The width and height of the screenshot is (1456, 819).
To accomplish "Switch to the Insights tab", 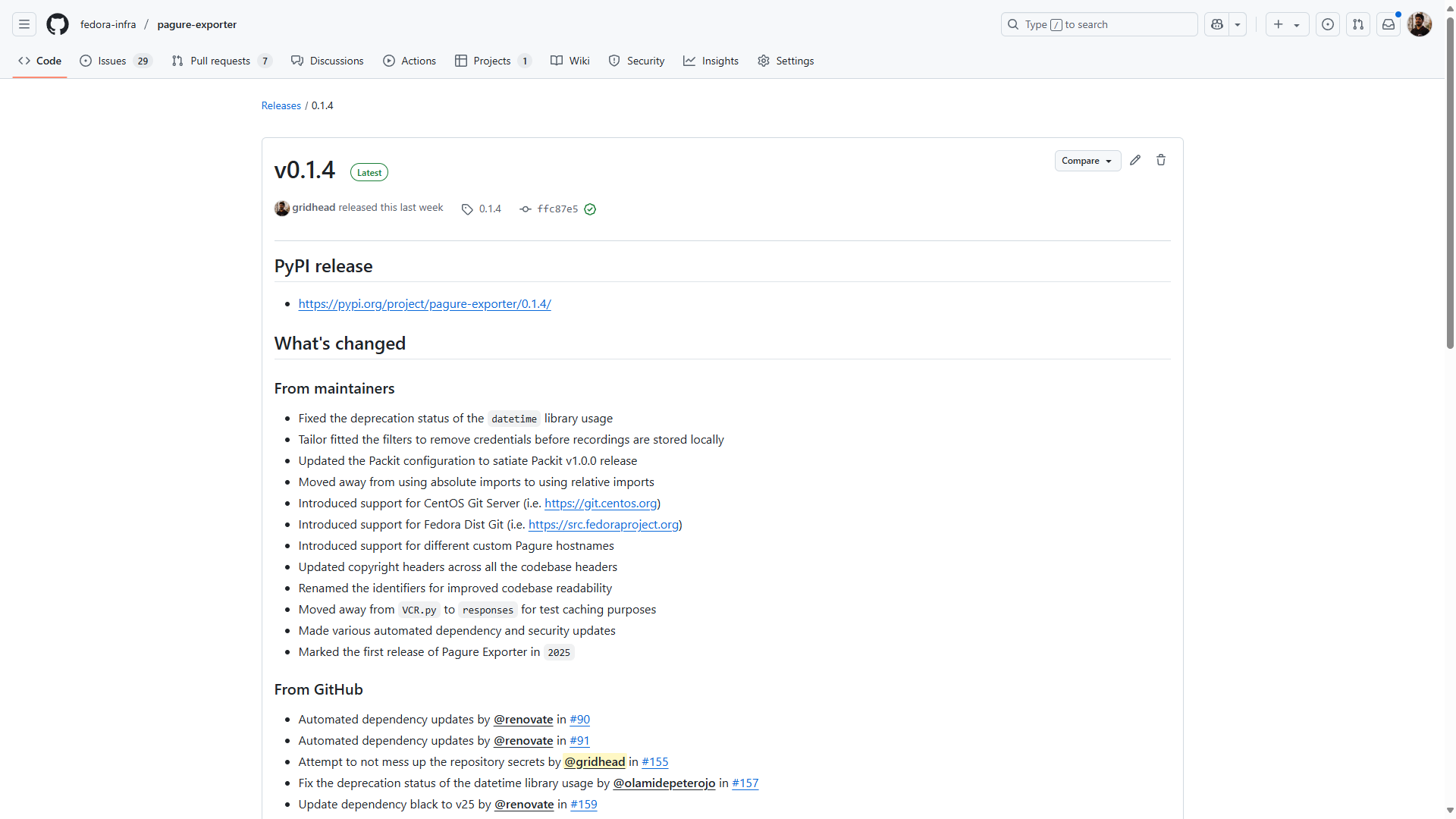I will point(711,61).
